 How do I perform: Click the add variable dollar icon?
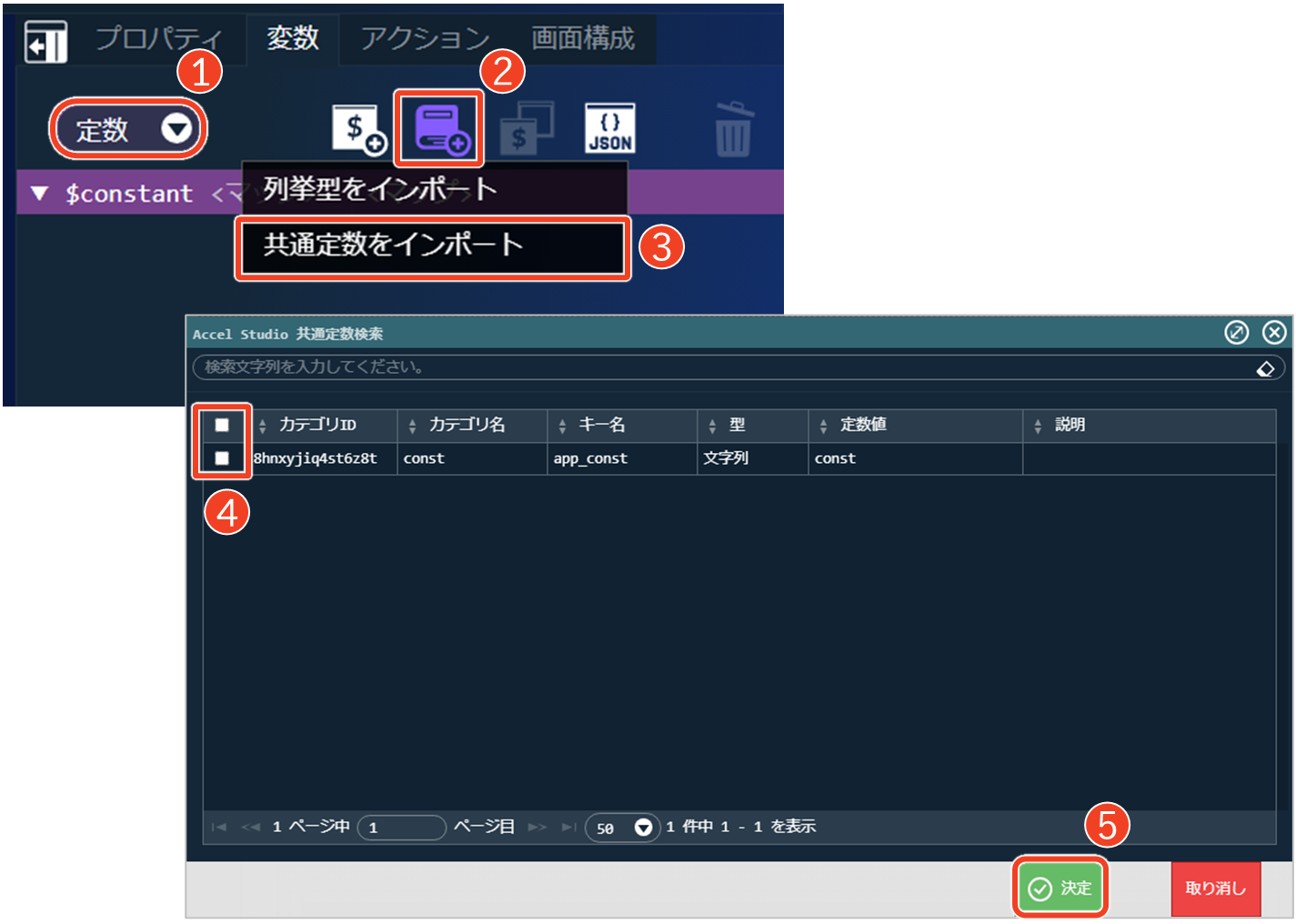tap(358, 129)
